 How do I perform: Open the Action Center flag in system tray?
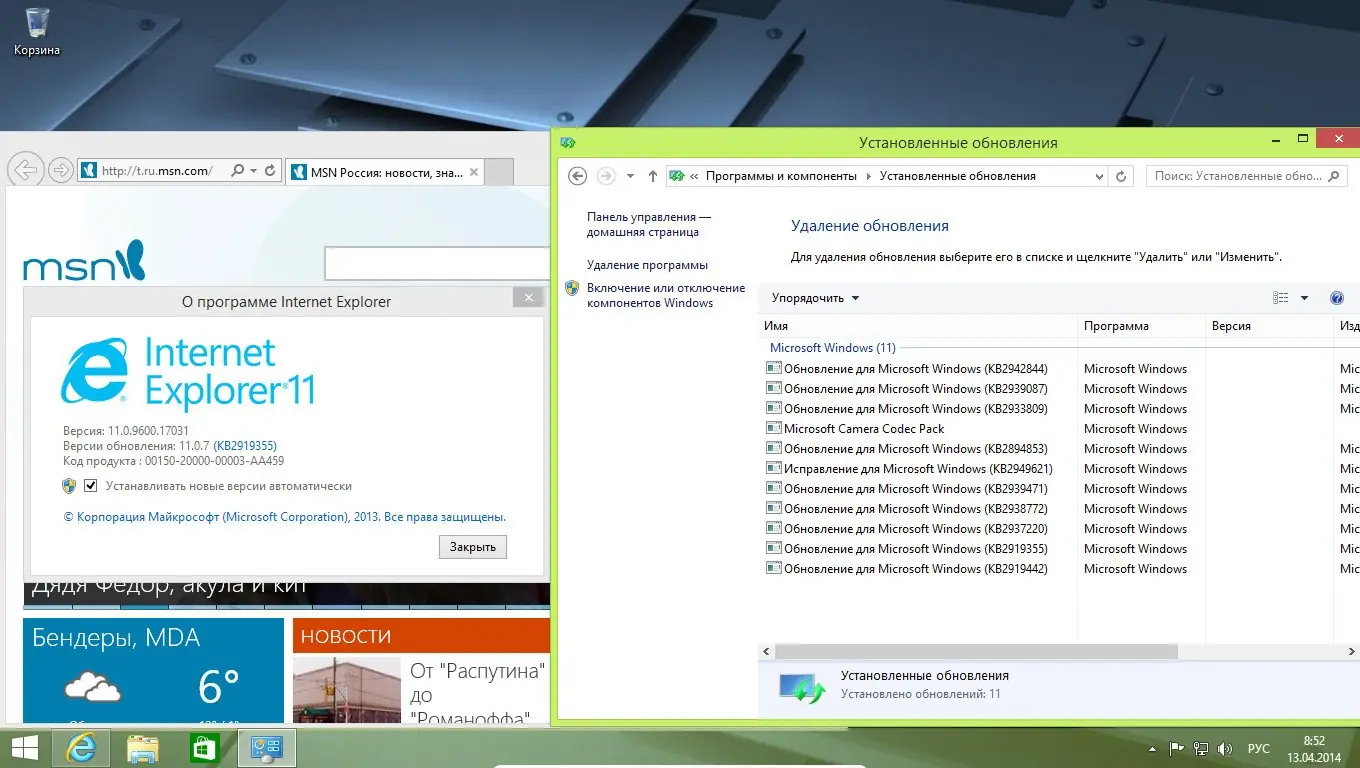[1176, 748]
